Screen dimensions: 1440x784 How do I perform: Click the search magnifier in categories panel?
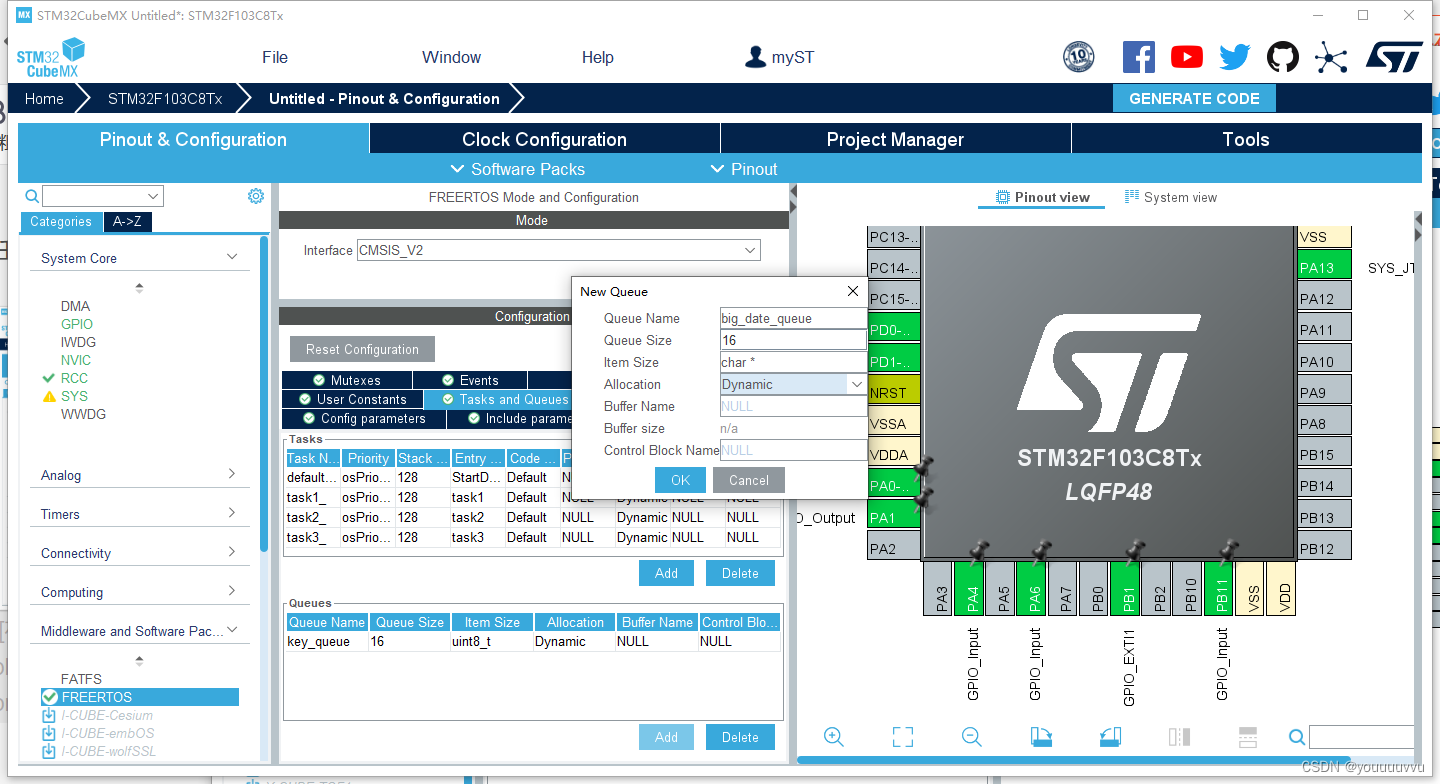coord(32,196)
